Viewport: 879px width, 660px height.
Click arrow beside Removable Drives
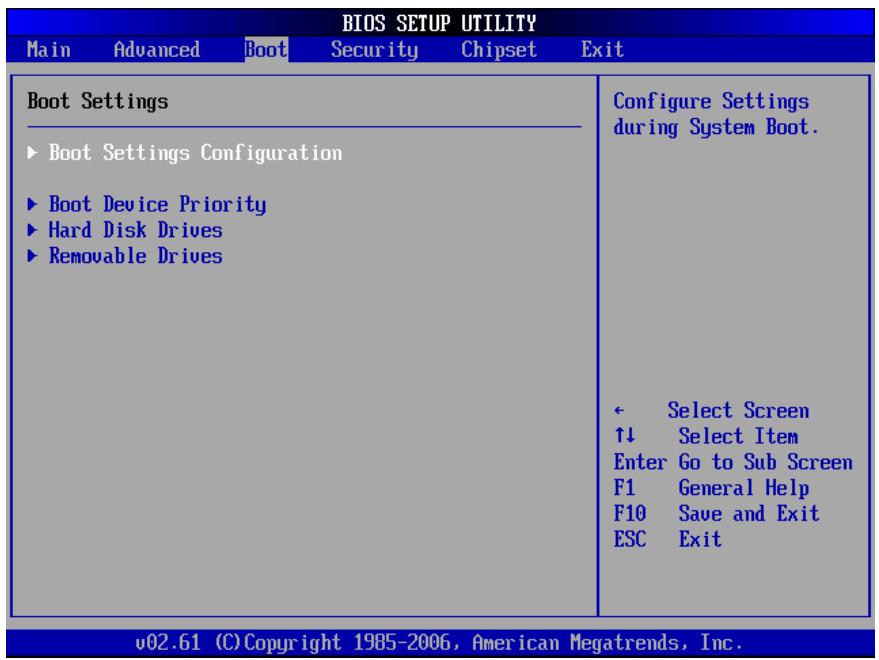[x=33, y=256]
